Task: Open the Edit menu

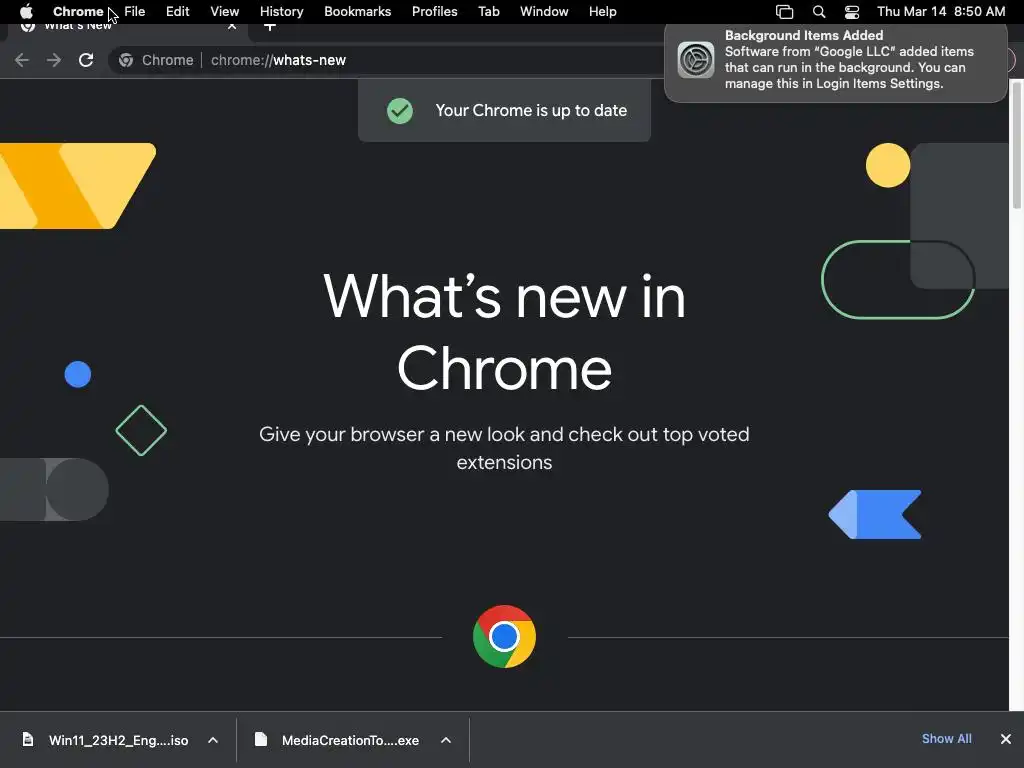Action: [177, 11]
